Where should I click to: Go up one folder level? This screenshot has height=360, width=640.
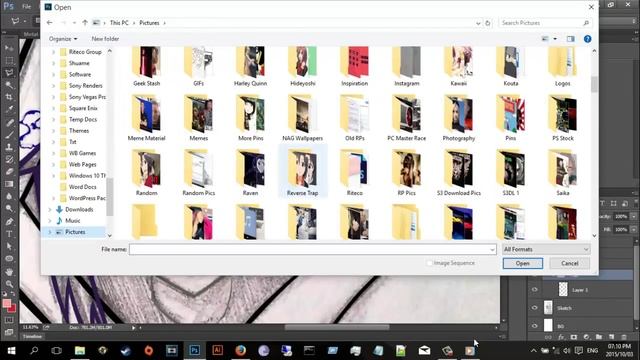(x=85, y=23)
